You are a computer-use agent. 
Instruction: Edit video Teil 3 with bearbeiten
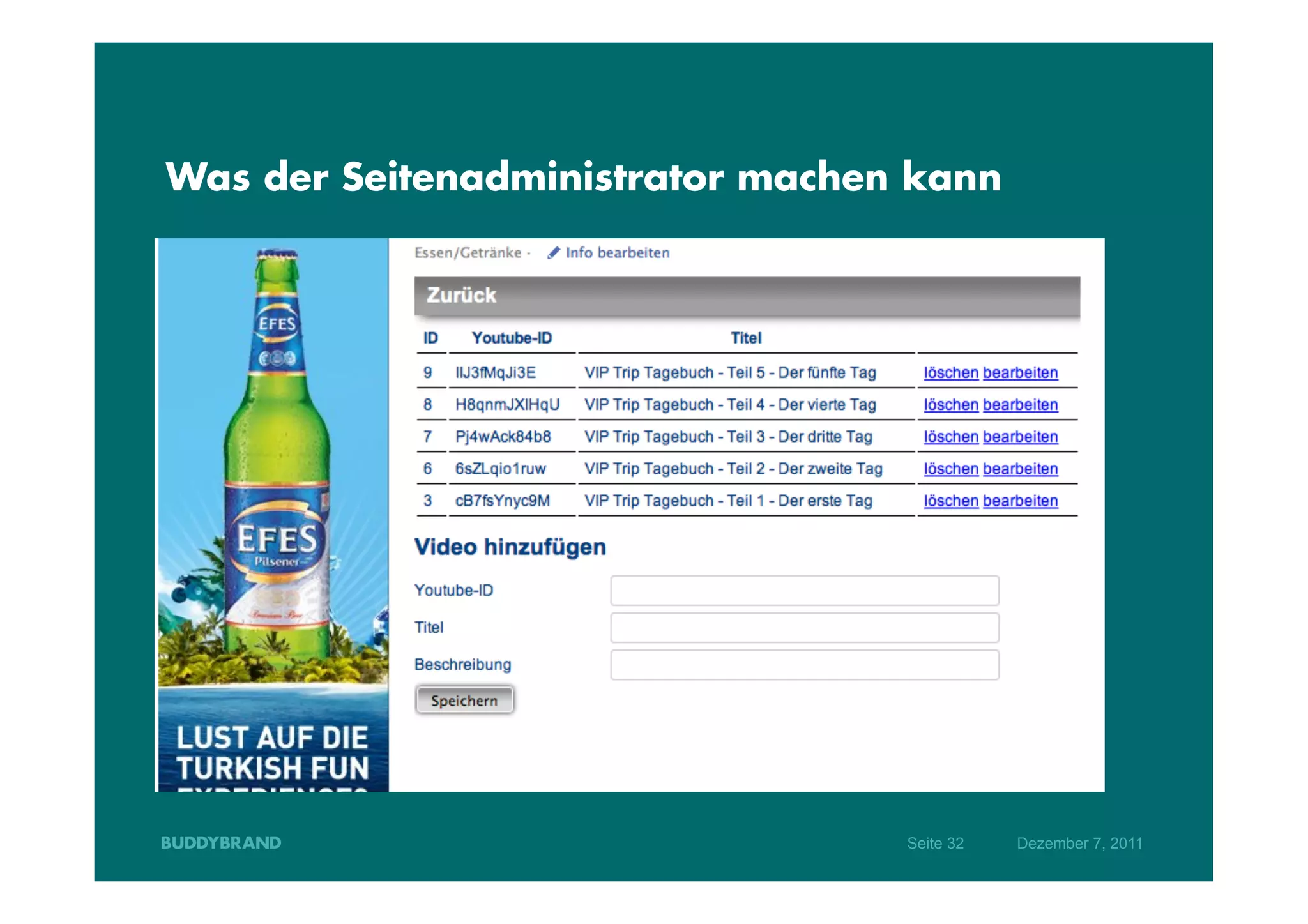click(1021, 437)
